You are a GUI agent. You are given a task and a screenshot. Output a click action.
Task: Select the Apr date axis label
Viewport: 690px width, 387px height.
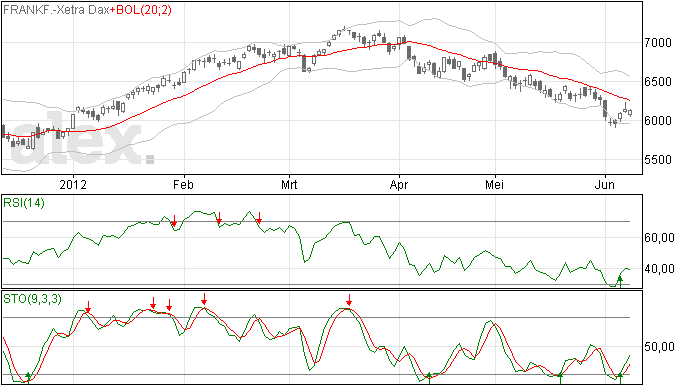pyautogui.click(x=399, y=184)
